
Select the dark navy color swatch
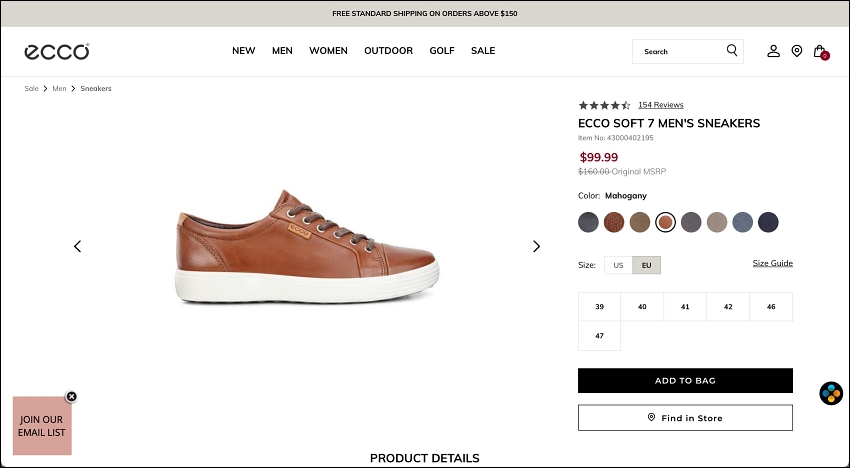point(768,222)
